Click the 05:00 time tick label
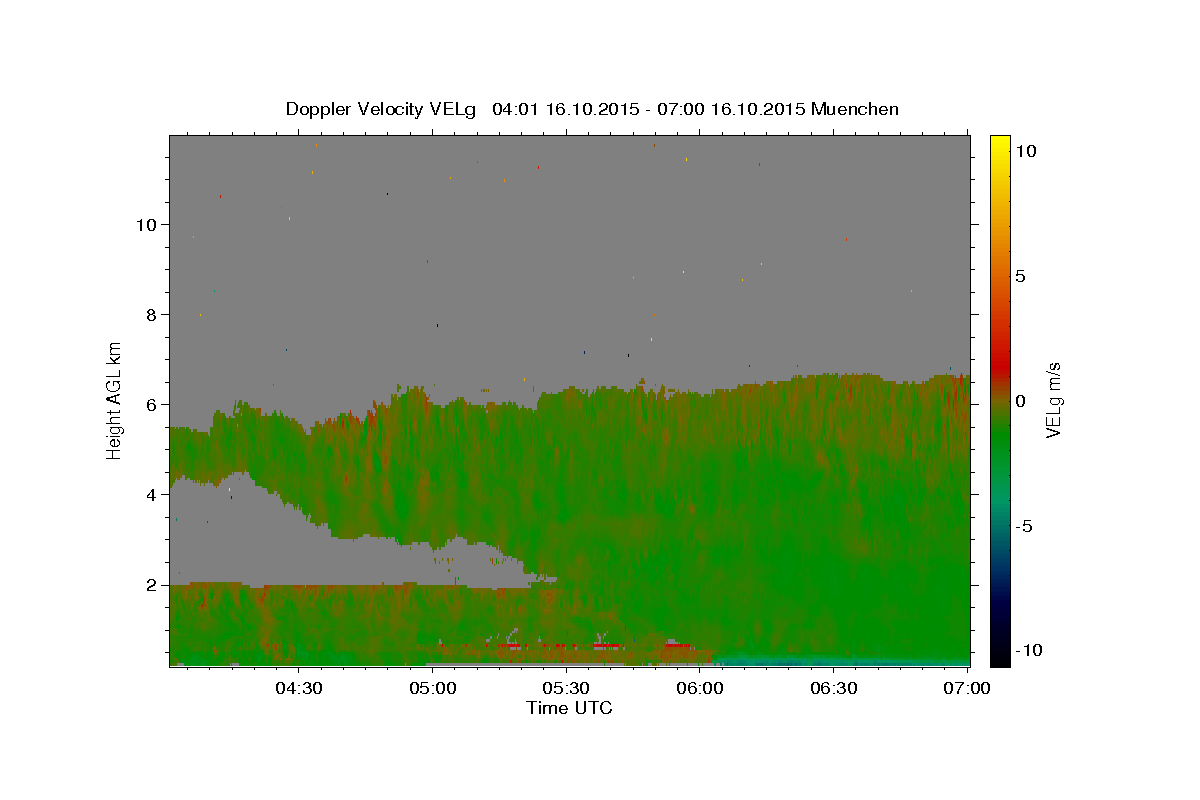The height and width of the screenshot is (800, 1200). [x=432, y=688]
